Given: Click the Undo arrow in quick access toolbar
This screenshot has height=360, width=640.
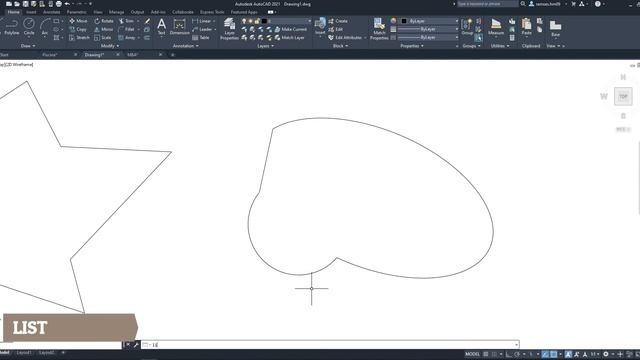Looking at the screenshot, I should 67,4.
